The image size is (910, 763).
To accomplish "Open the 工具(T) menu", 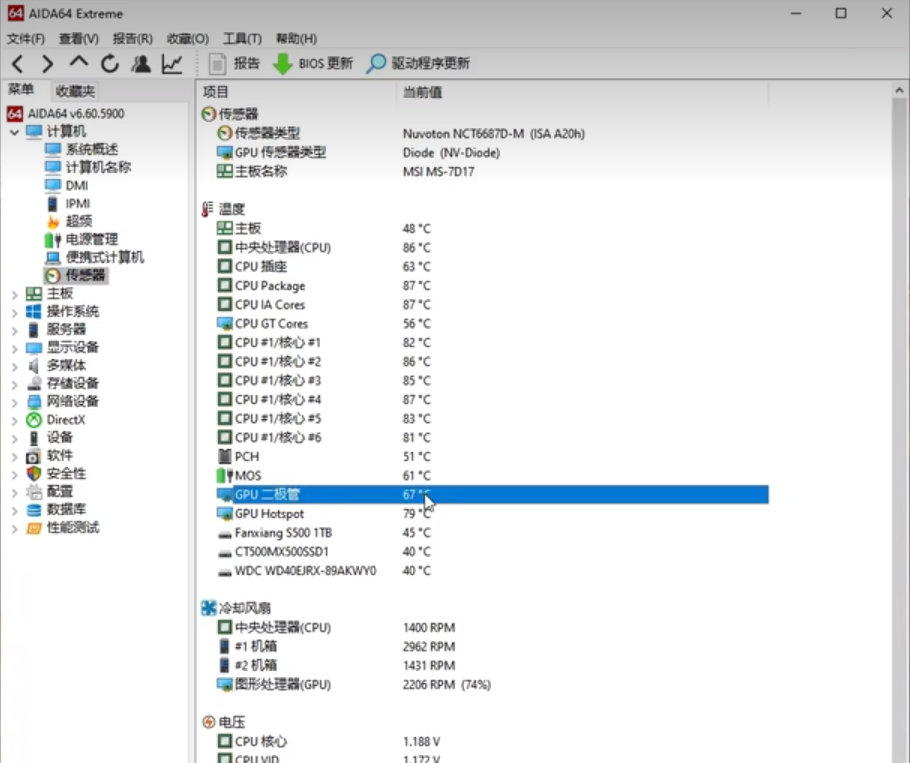I will (x=243, y=39).
